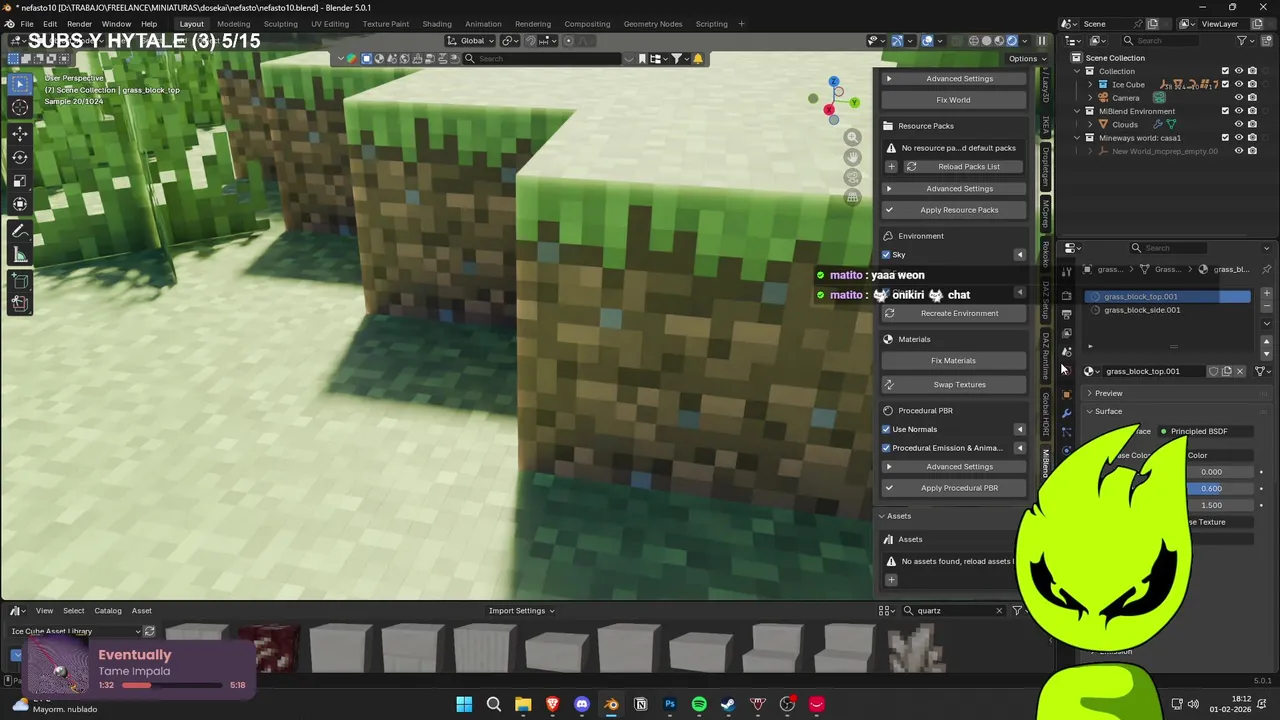Clear the quartz search text
Screen dimensions: 1280x720
pos(998,611)
